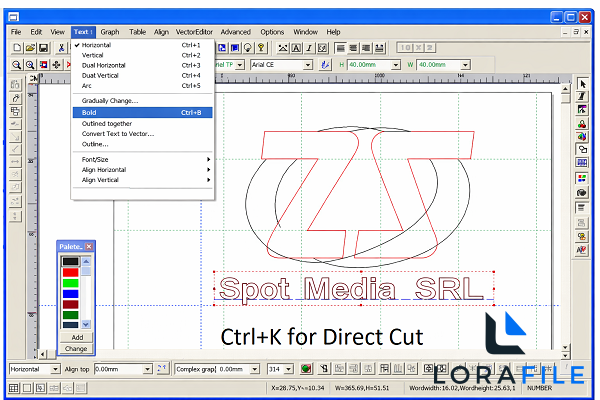This screenshot has height=400, width=600.
Task: Open the Arial CE font dropdown
Action: [308, 65]
